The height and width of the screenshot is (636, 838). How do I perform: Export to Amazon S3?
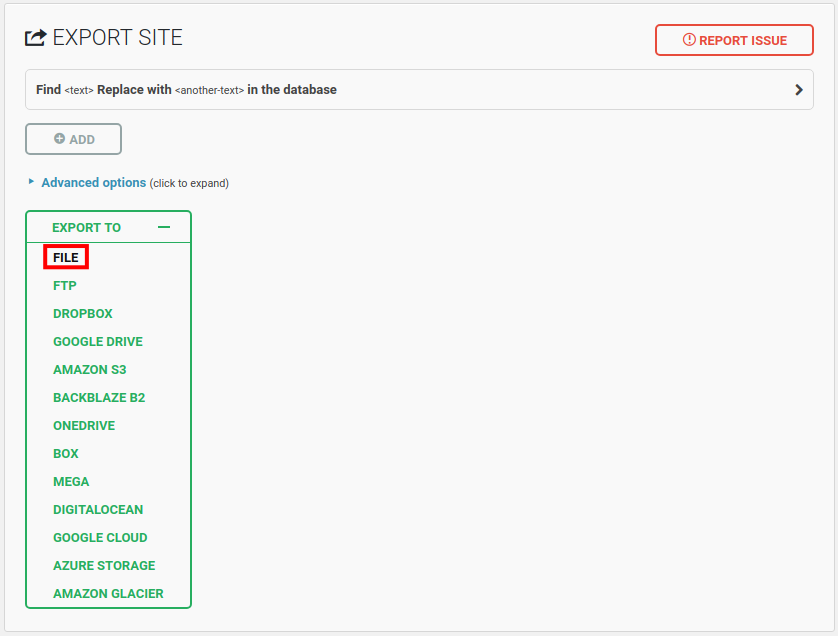90,370
